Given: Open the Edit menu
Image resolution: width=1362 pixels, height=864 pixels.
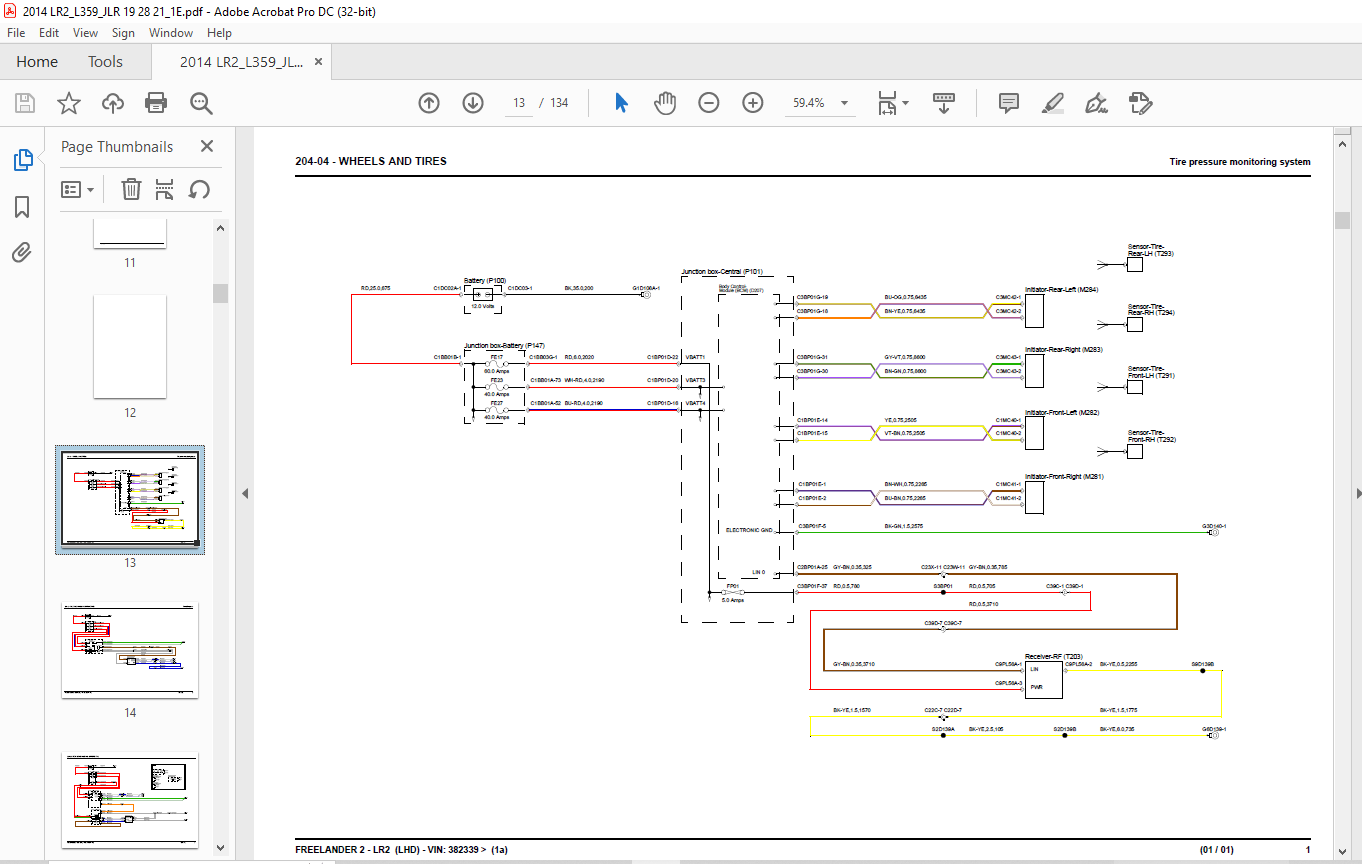Looking at the screenshot, I should (x=49, y=33).
